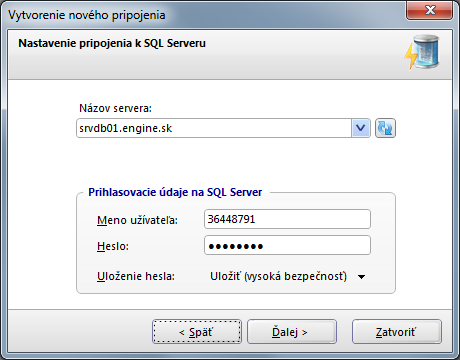
Task: Expand the server name dropdown arrow
Action: (361, 128)
